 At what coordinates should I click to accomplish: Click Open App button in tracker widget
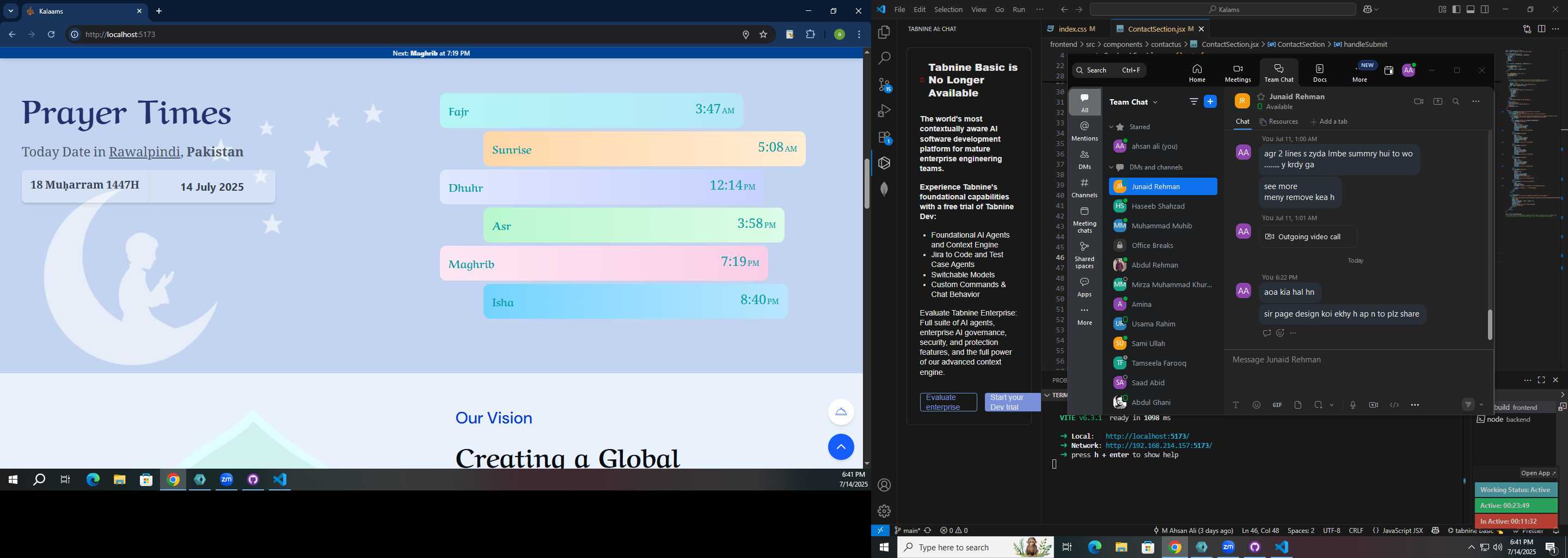click(x=1538, y=474)
